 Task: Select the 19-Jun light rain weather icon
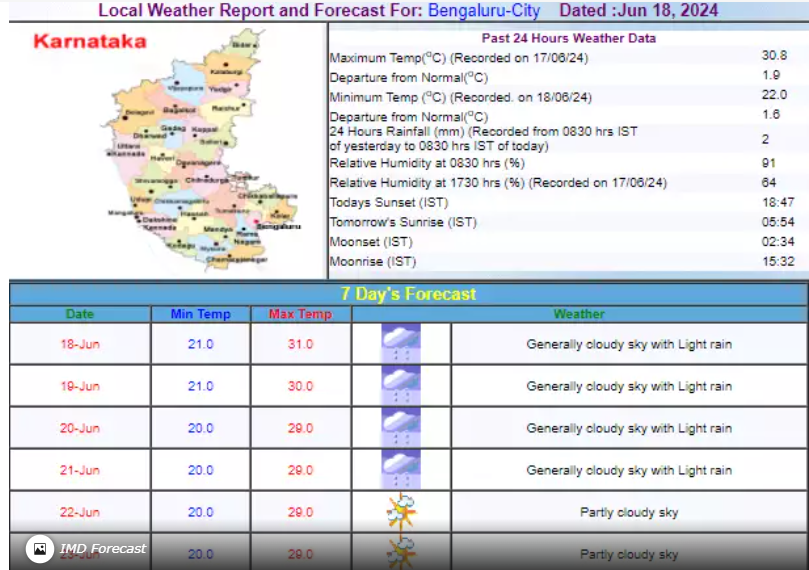click(x=401, y=386)
